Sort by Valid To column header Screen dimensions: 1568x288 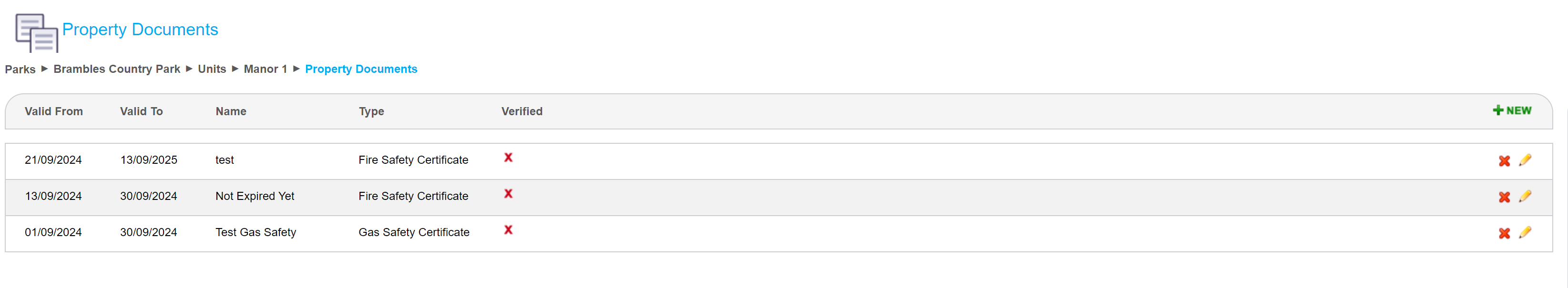pyautogui.click(x=141, y=111)
